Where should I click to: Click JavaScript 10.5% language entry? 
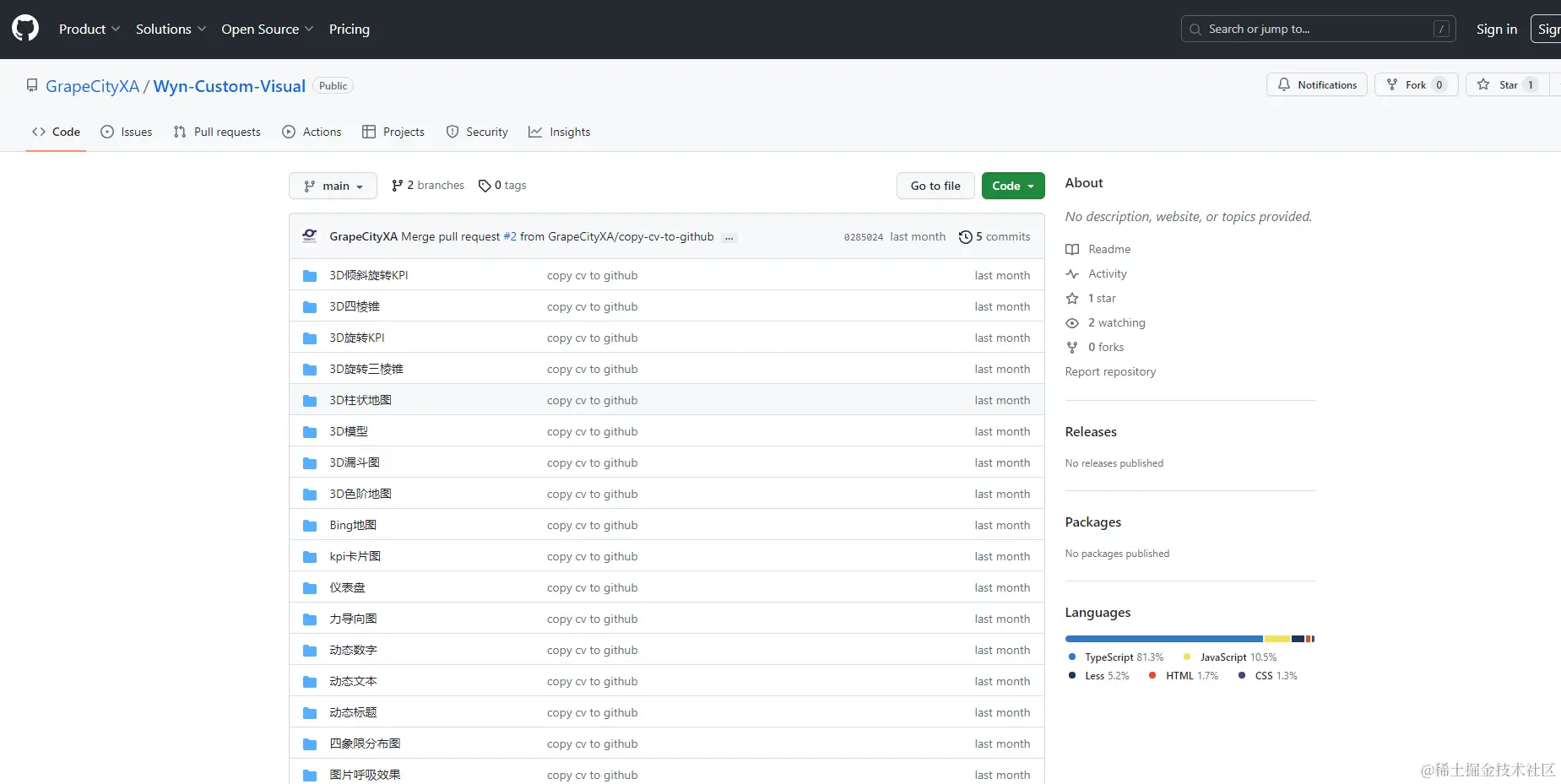(x=1230, y=657)
